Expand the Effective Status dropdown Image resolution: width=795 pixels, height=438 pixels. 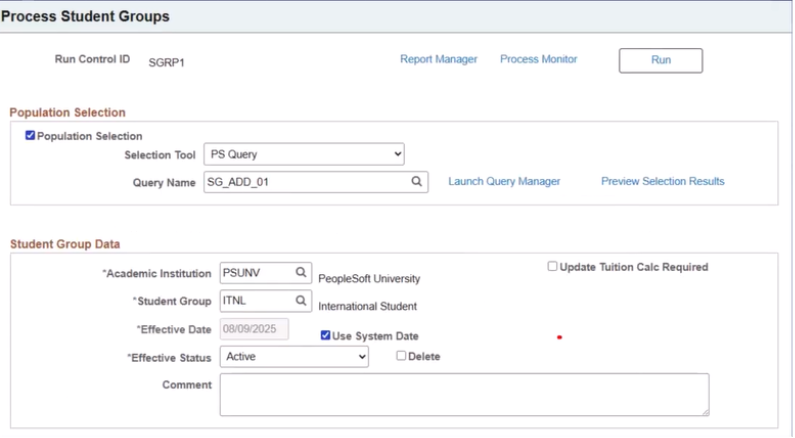point(294,356)
